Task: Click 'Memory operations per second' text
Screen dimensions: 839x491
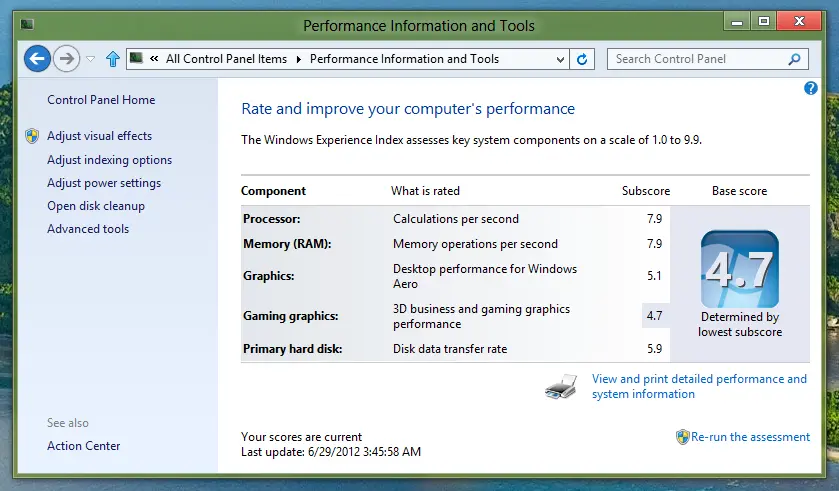Action: coord(475,244)
